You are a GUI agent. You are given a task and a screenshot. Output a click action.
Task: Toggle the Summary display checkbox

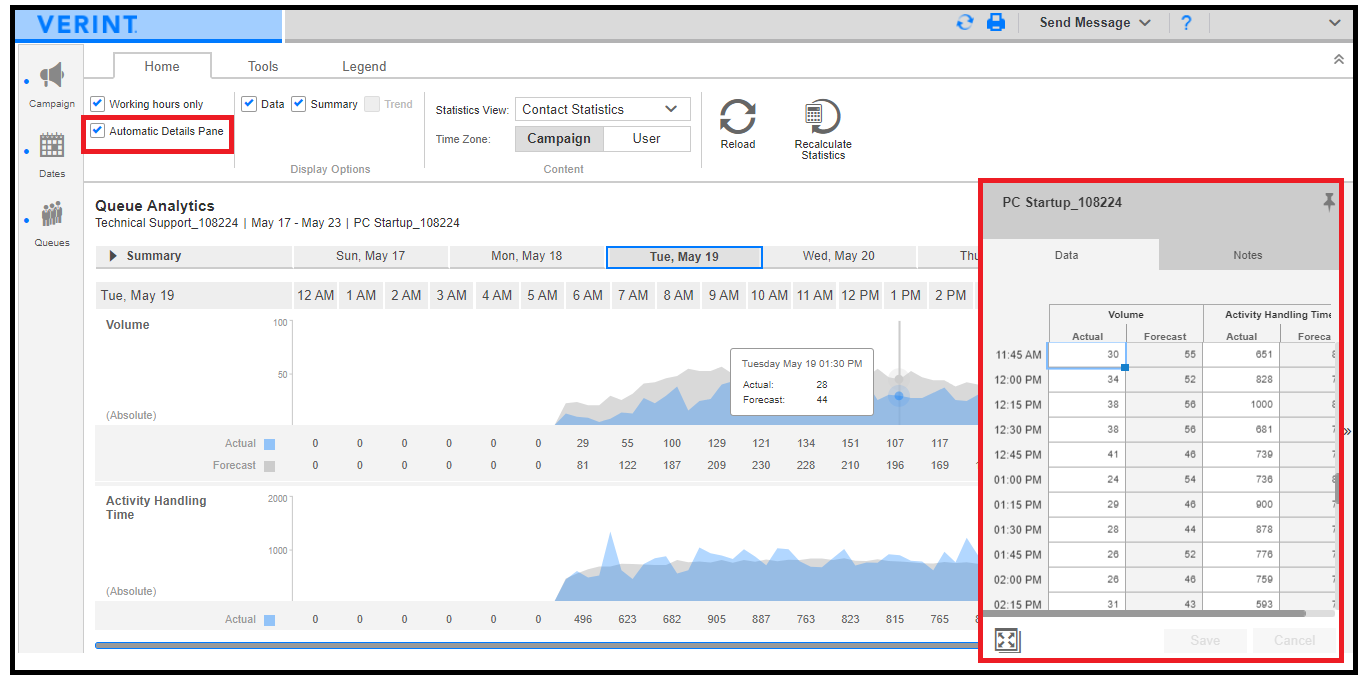coord(298,104)
